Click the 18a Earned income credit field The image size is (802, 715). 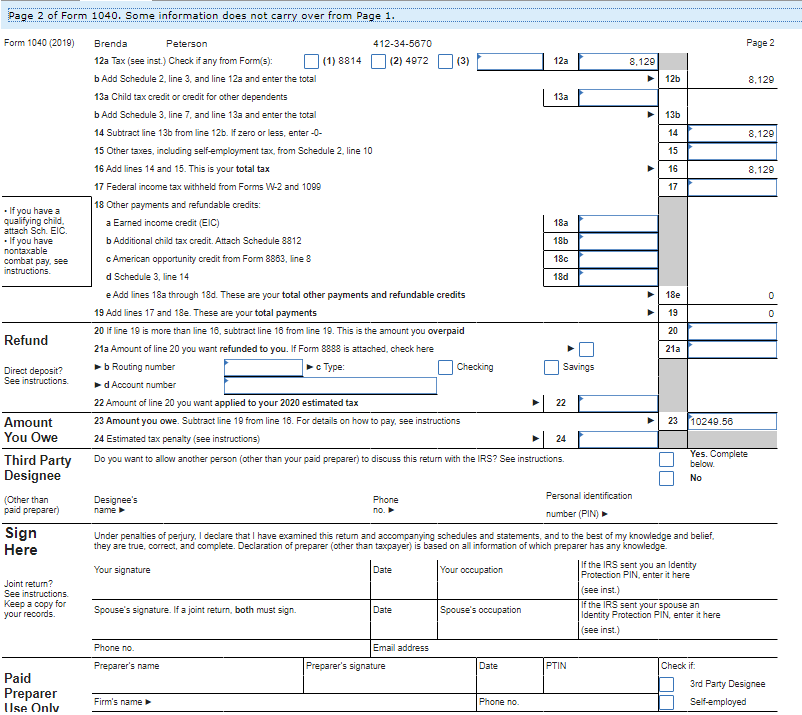click(x=618, y=223)
